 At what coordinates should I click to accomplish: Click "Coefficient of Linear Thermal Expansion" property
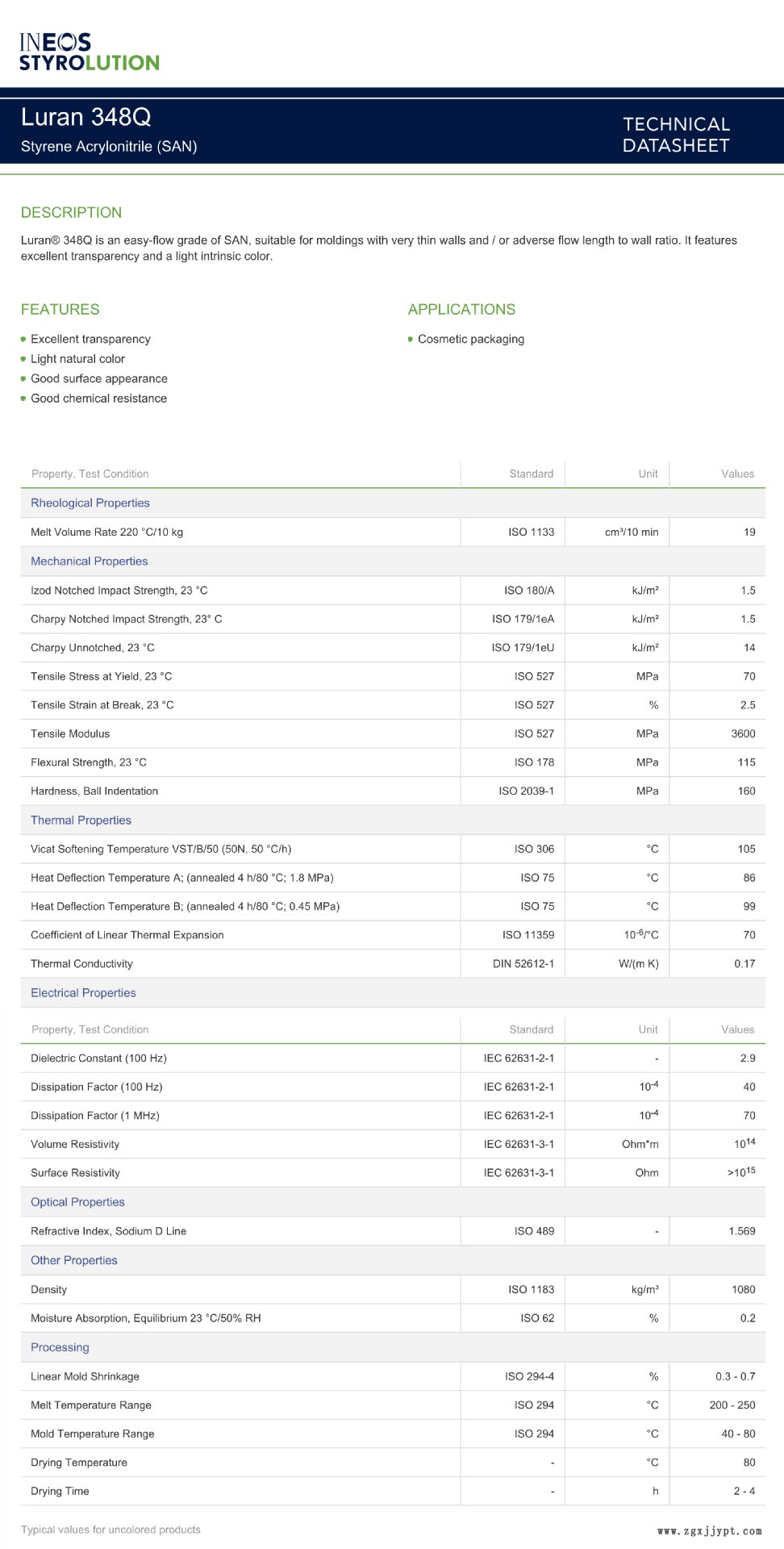[127, 935]
